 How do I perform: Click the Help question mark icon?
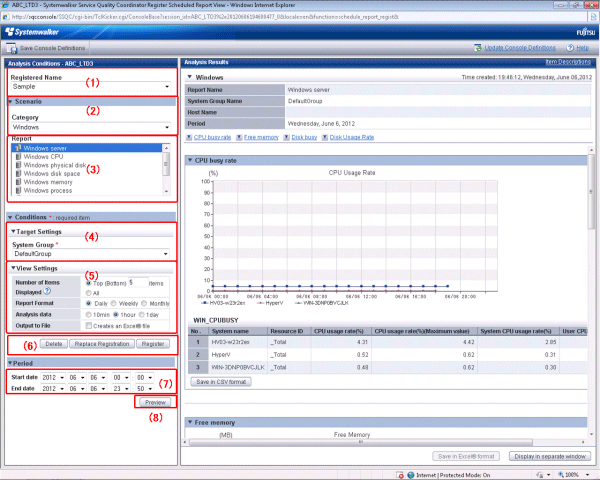tap(570, 48)
